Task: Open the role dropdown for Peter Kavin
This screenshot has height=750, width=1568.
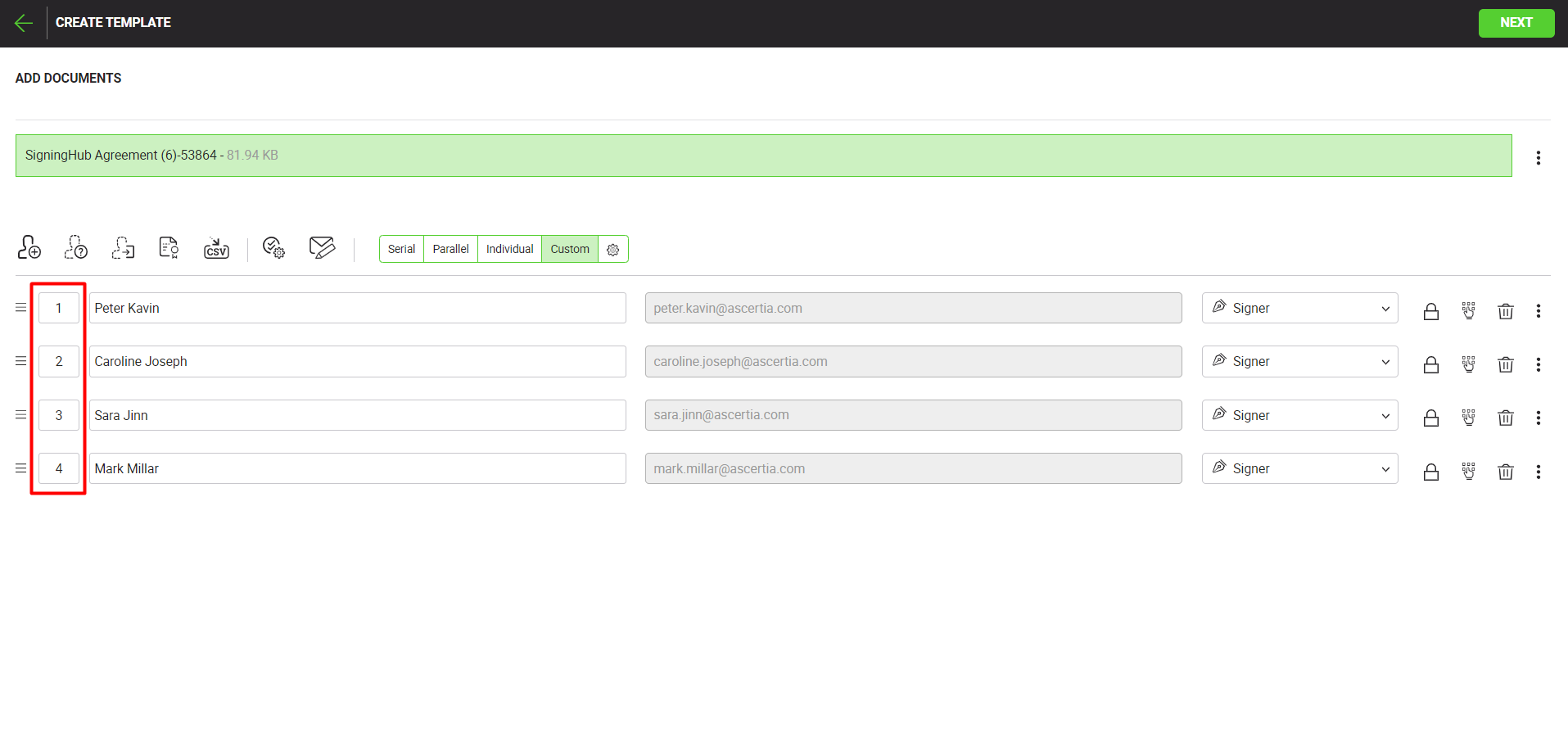Action: 1299,309
